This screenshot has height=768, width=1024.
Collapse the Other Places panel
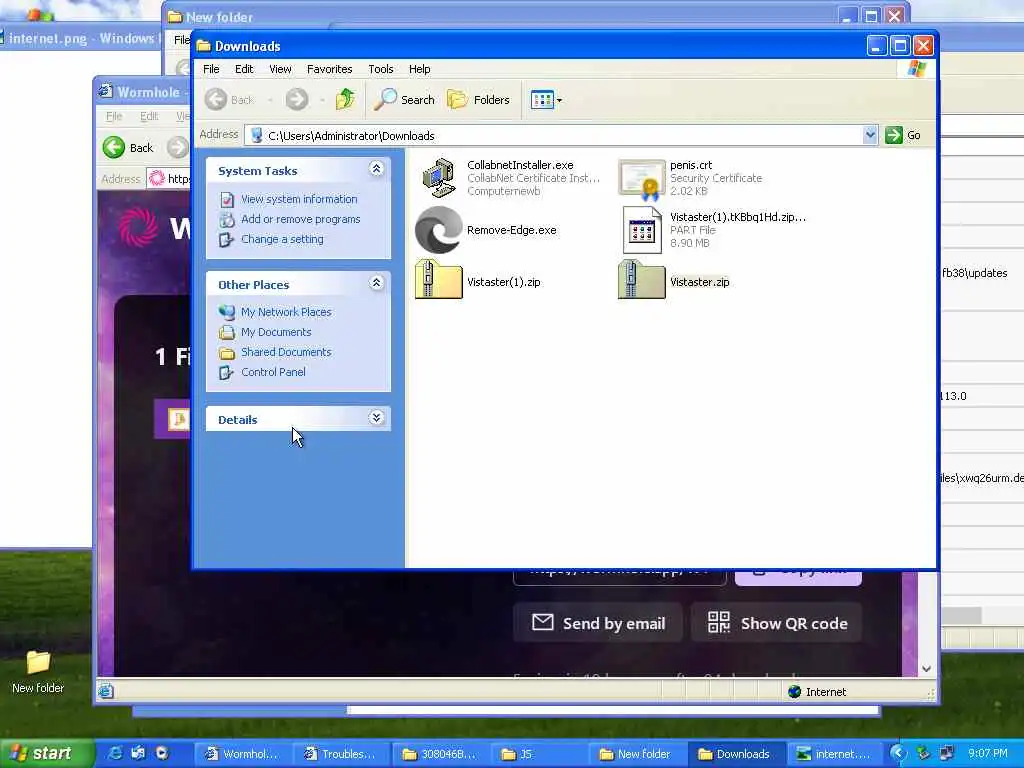pyautogui.click(x=376, y=283)
